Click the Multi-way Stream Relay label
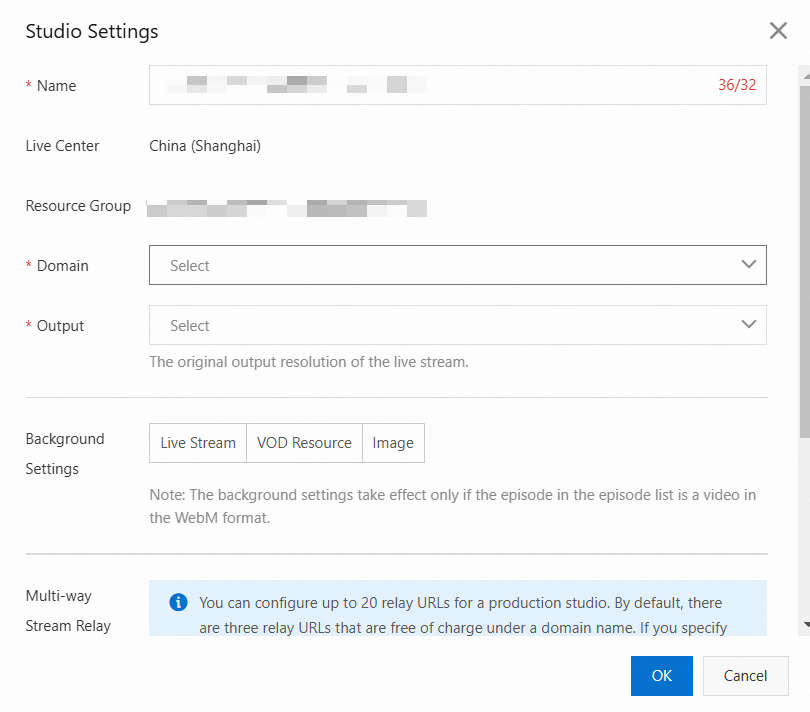Image resolution: width=810 pixels, height=712 pixels. (68, 610)
